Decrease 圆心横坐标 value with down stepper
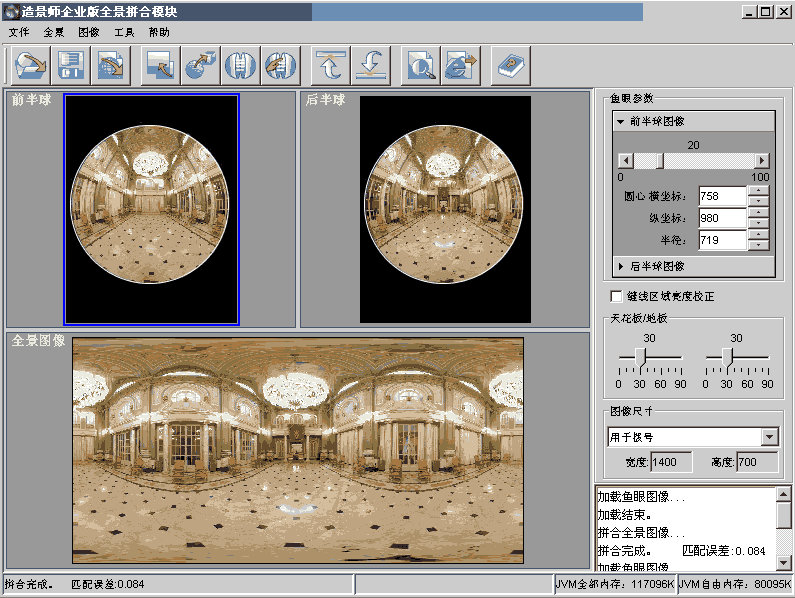 click(758, 201)
